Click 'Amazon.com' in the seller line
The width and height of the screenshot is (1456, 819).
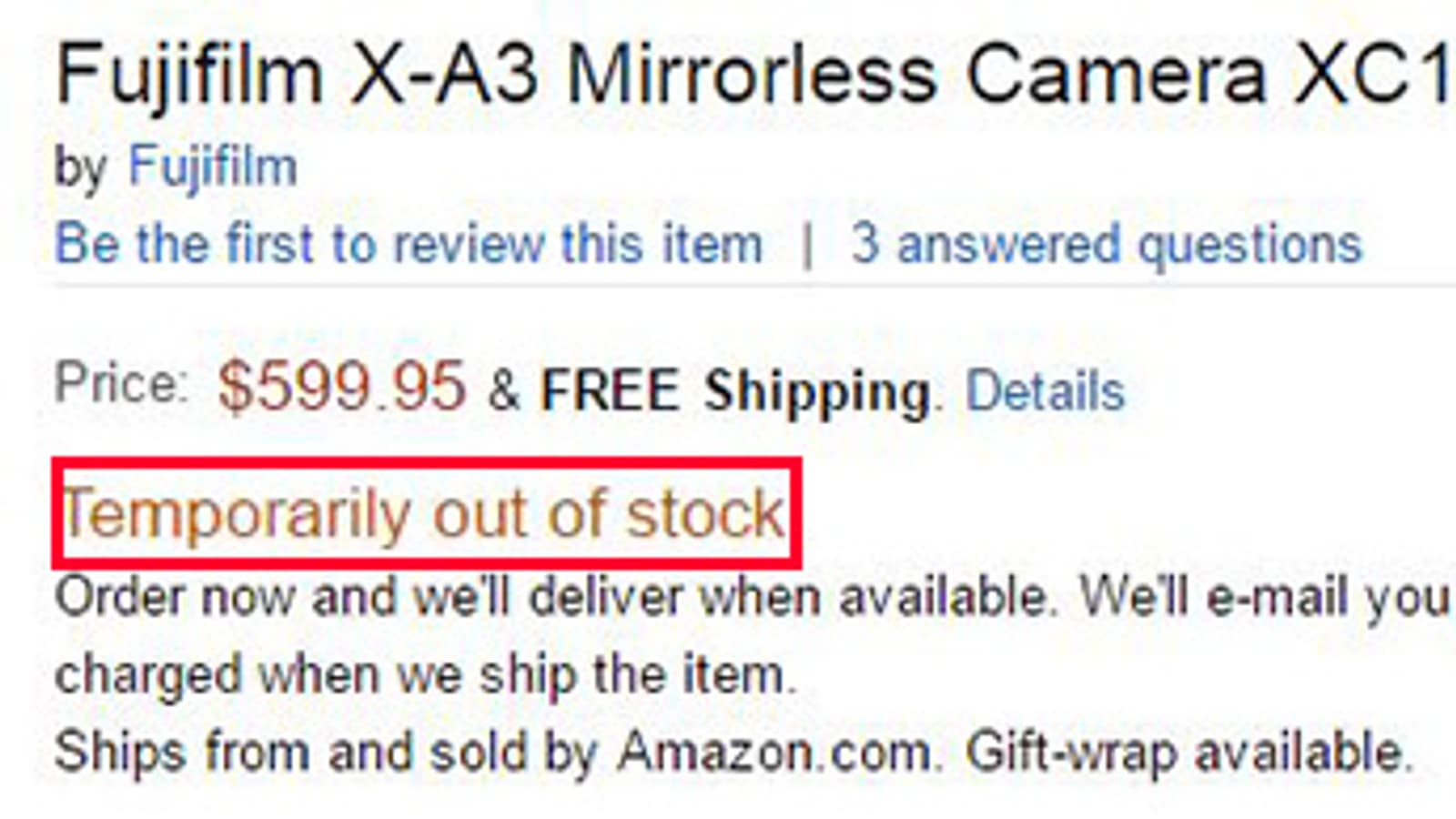tap(775, 753)
